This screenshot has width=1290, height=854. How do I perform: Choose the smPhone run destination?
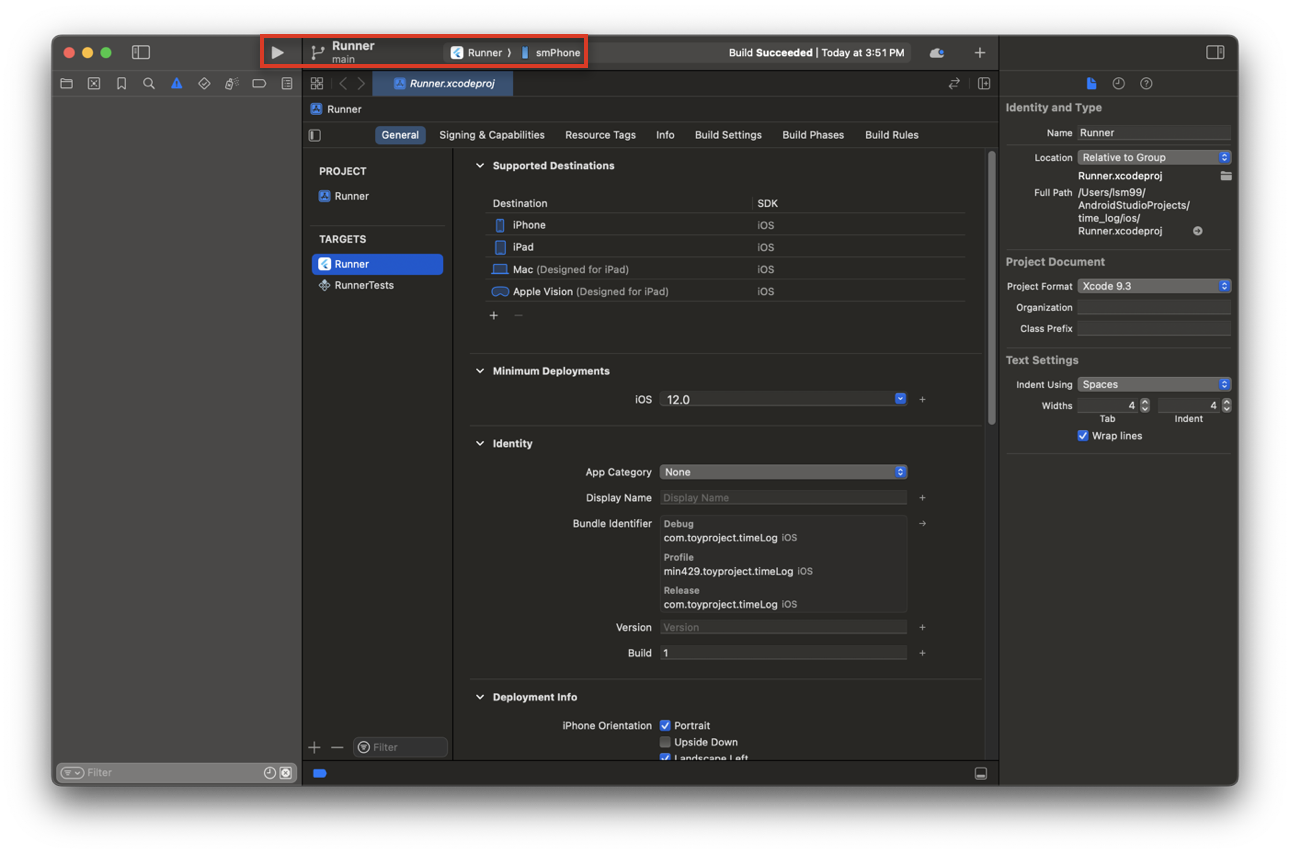[x=550, y=53]
